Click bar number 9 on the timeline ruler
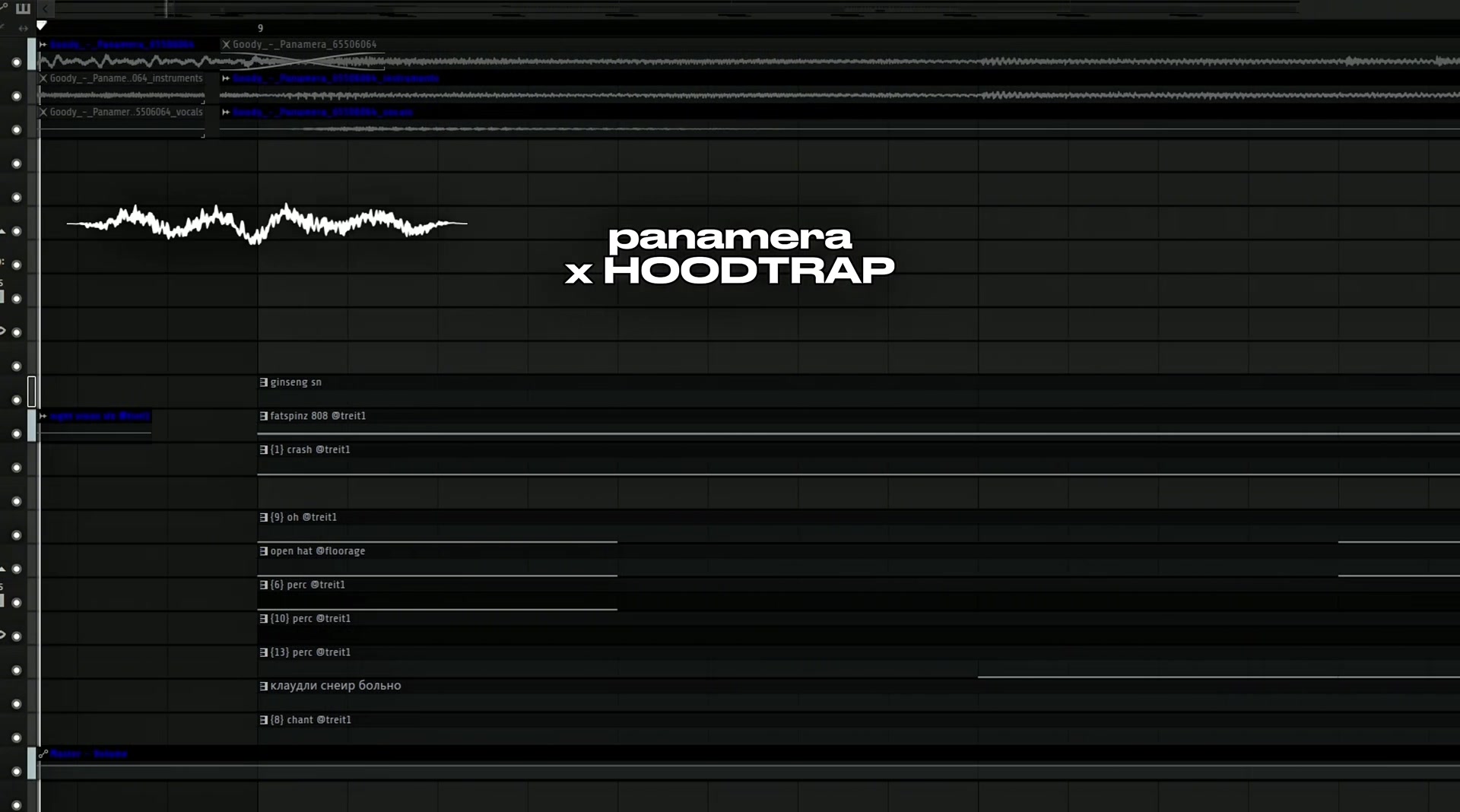 260,28
